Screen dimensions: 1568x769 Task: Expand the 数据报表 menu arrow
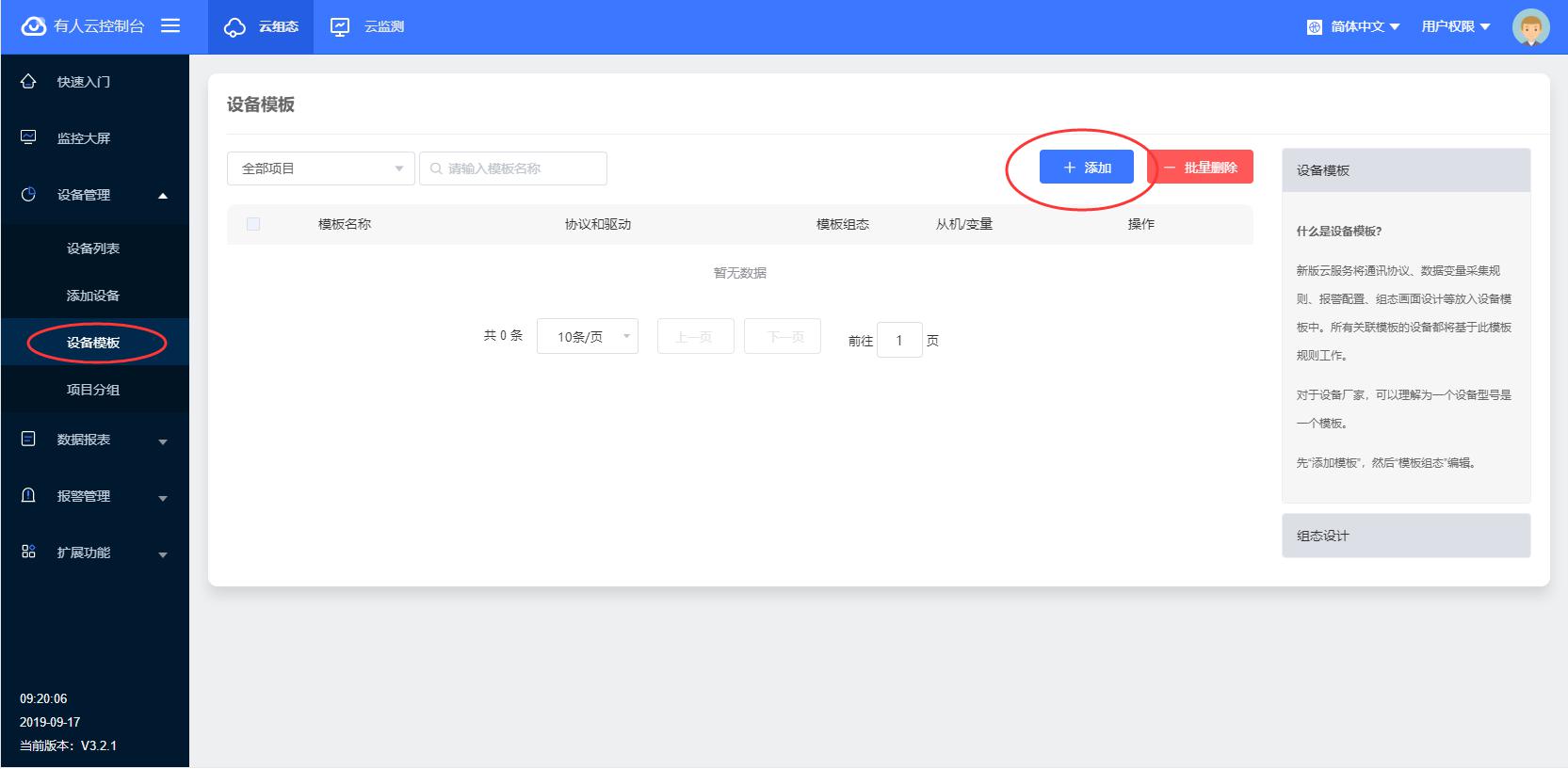tap(163, 441)
